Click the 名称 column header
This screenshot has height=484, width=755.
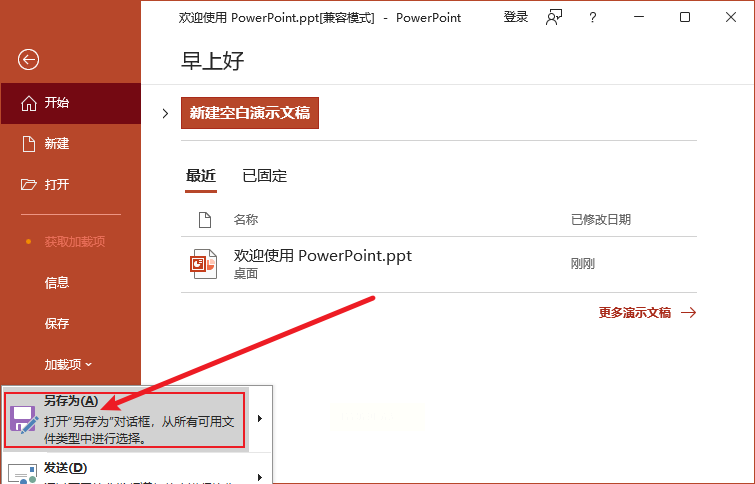coord(246,220)
